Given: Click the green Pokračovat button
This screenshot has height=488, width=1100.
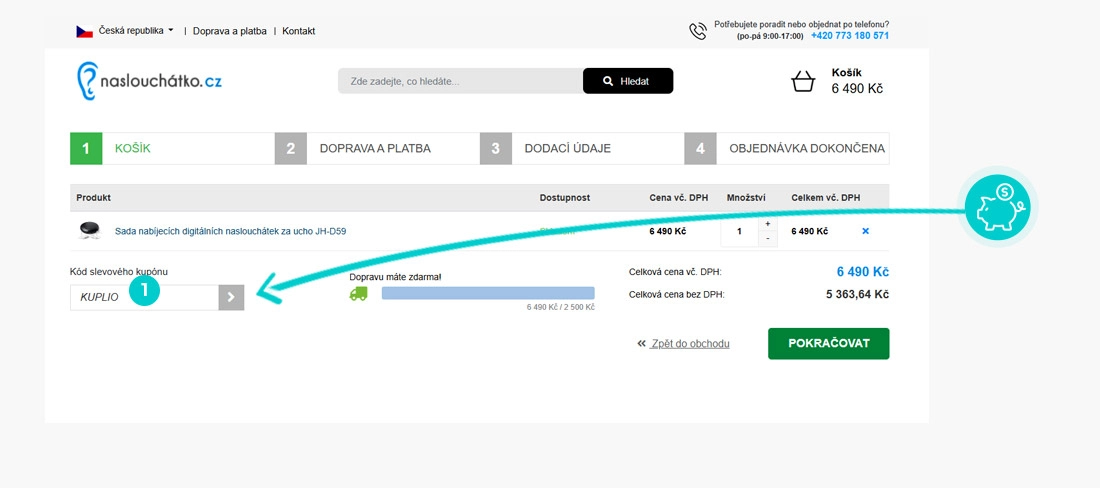Looking at the screenshot, I should [x=829, y=344].
